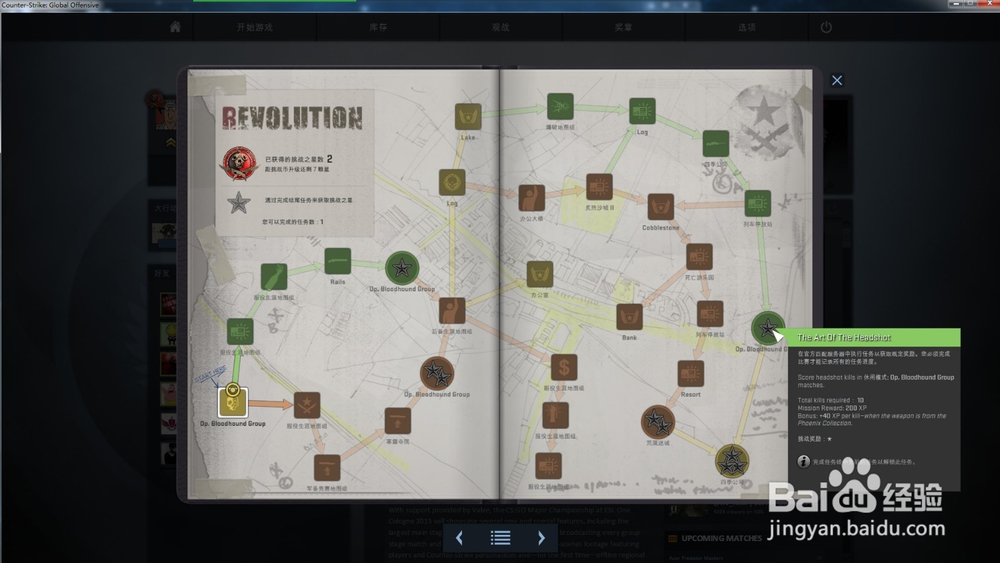The image size is (1000, 563).
Task: Click the info icon in the mission tooltip
Action: click(804, 461)
